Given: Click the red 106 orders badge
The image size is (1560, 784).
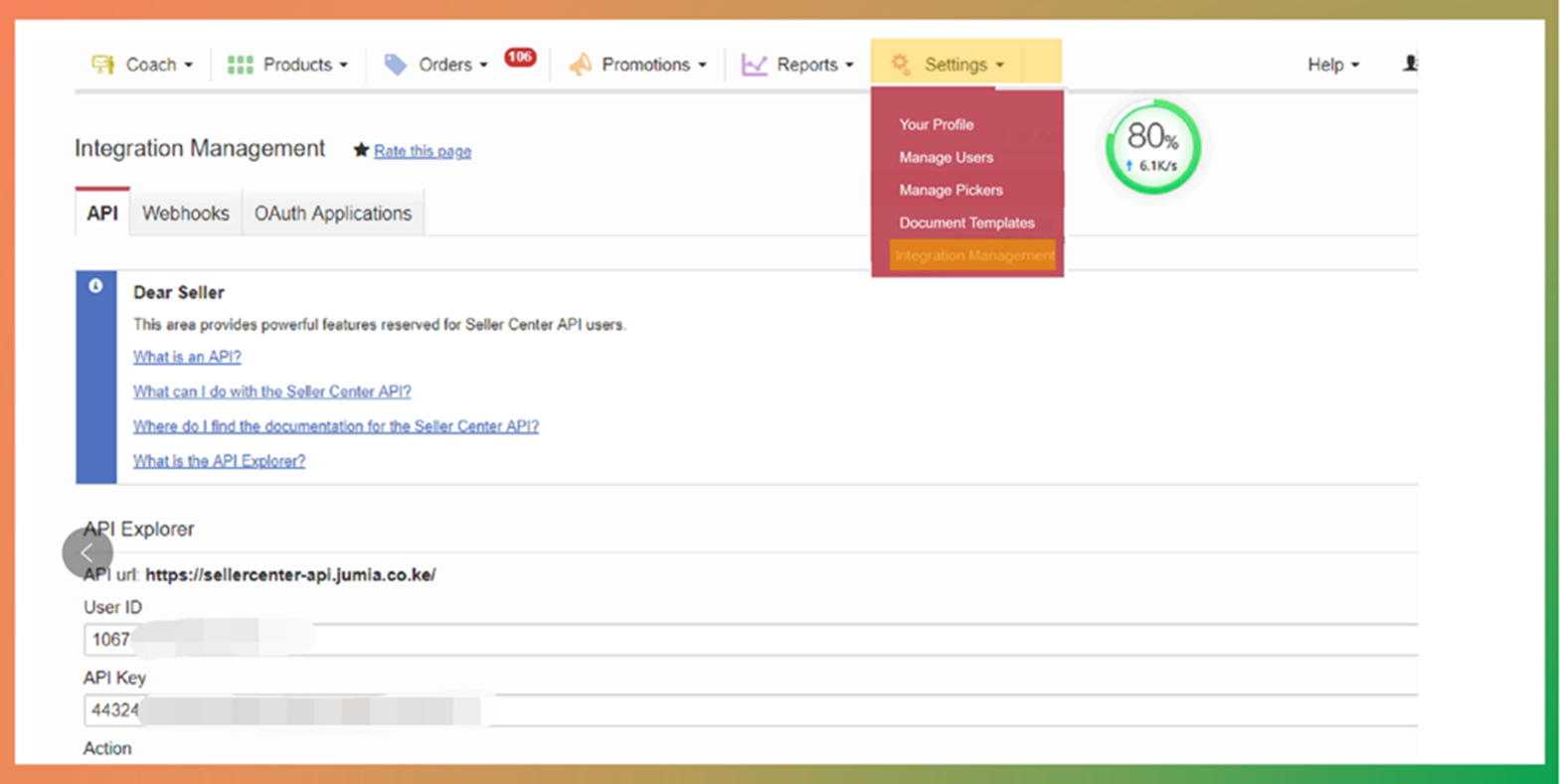Looking at the screenshot, I should click(520, 57).
